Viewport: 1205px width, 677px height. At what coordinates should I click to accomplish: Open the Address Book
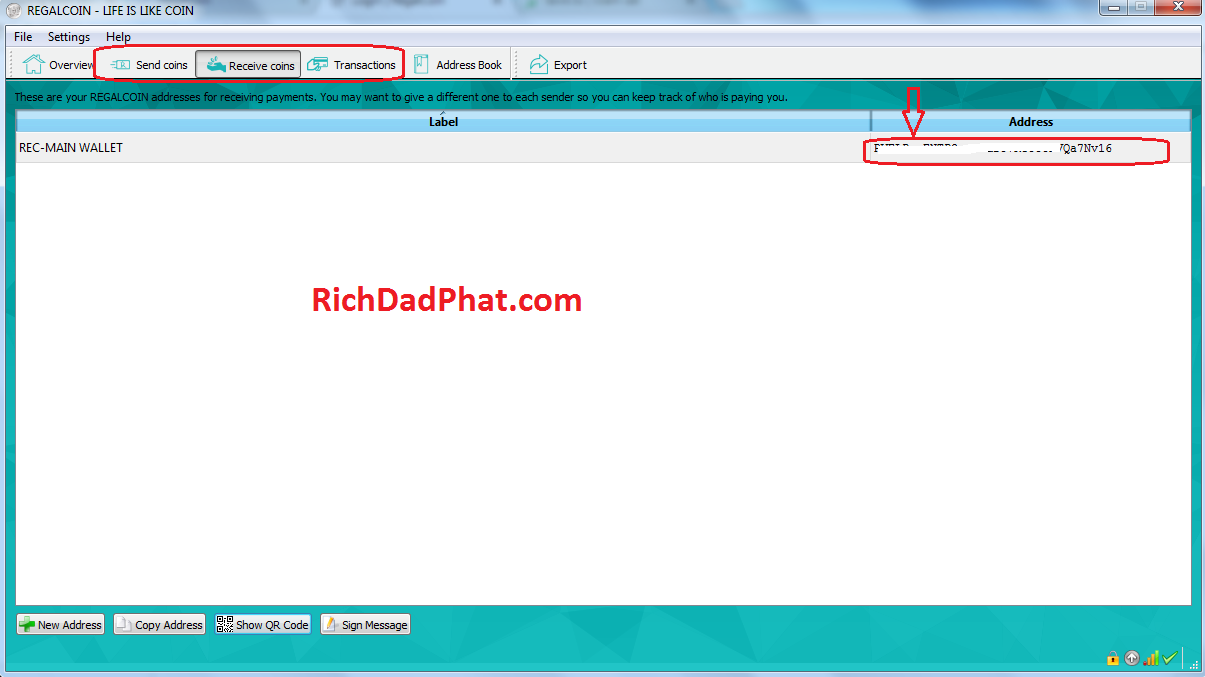click(456, 65)
